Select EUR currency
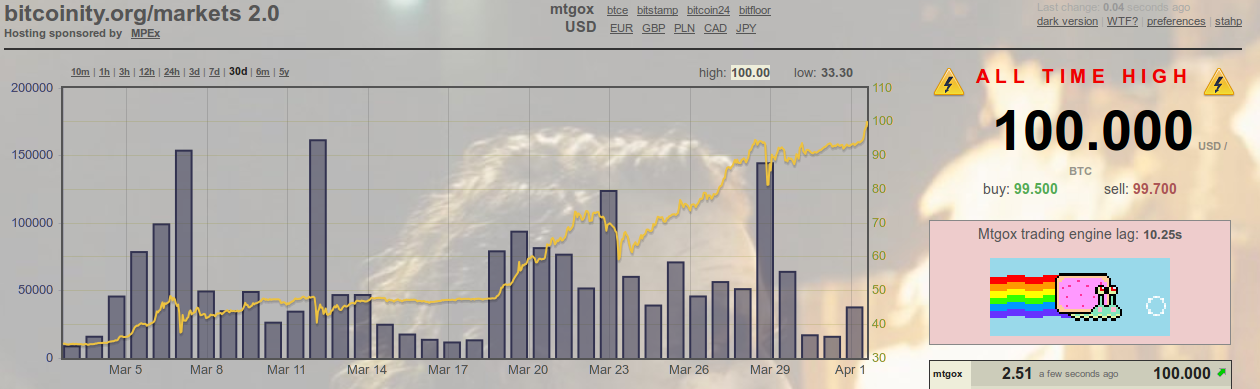Image resolution: width=1260 pixels, height=389 pixels. coord(621,28)
